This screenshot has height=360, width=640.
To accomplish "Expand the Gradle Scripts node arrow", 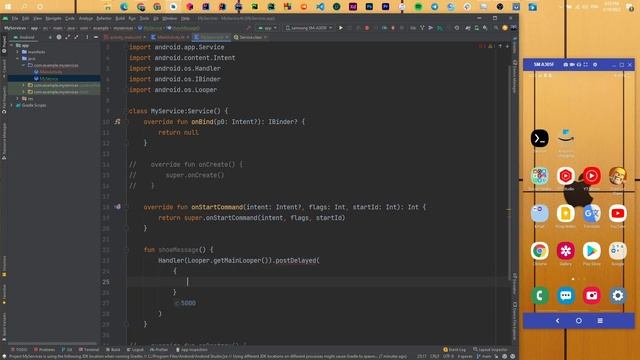I will (11, 105).
